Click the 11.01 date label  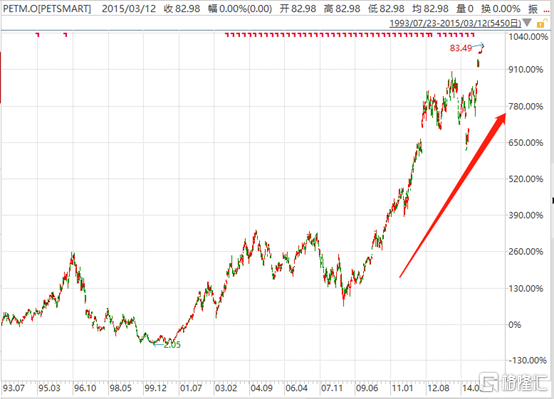[x=402, y=388]
